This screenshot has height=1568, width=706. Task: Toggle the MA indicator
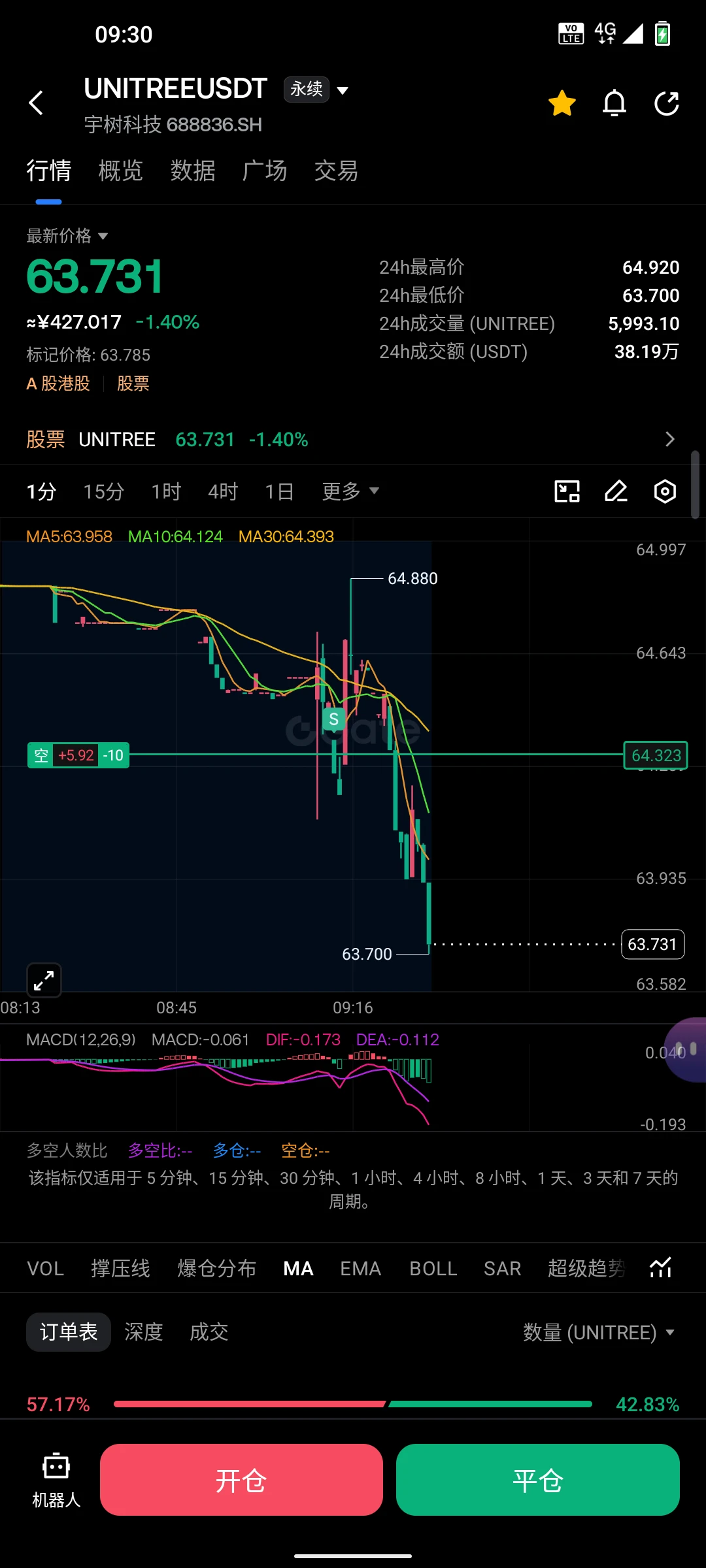coord(299,1268)
